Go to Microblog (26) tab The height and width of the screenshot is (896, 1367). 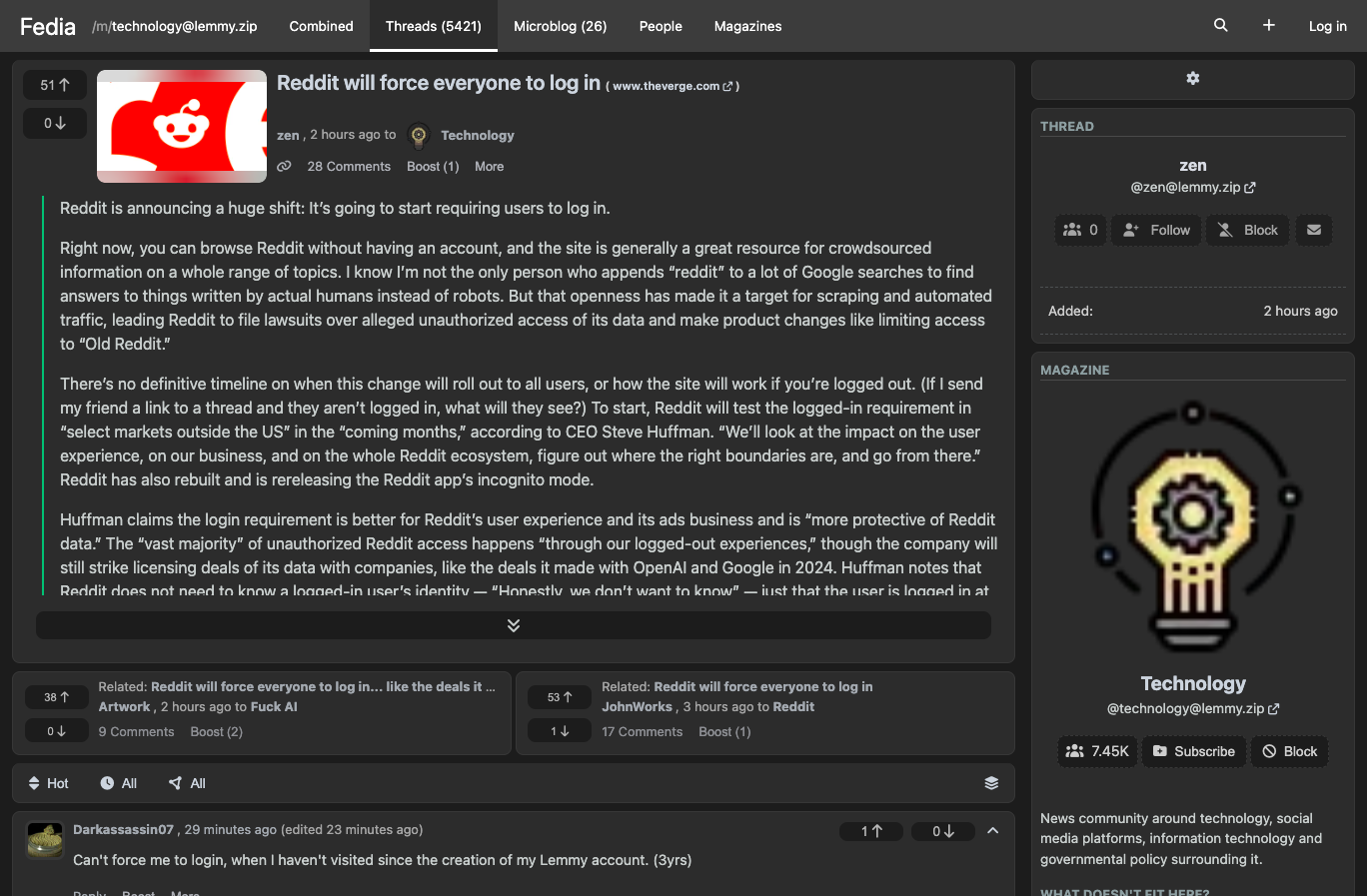click(561, 26)
